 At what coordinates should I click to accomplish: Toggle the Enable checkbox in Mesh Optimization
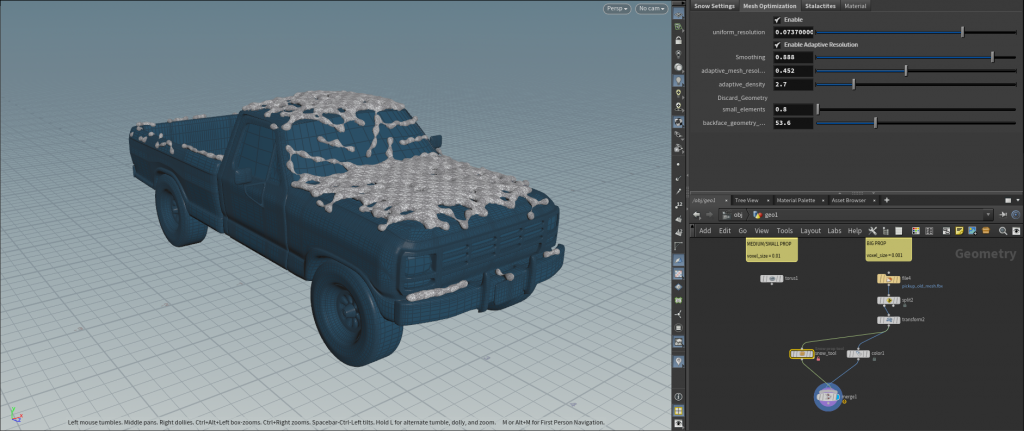777,20
